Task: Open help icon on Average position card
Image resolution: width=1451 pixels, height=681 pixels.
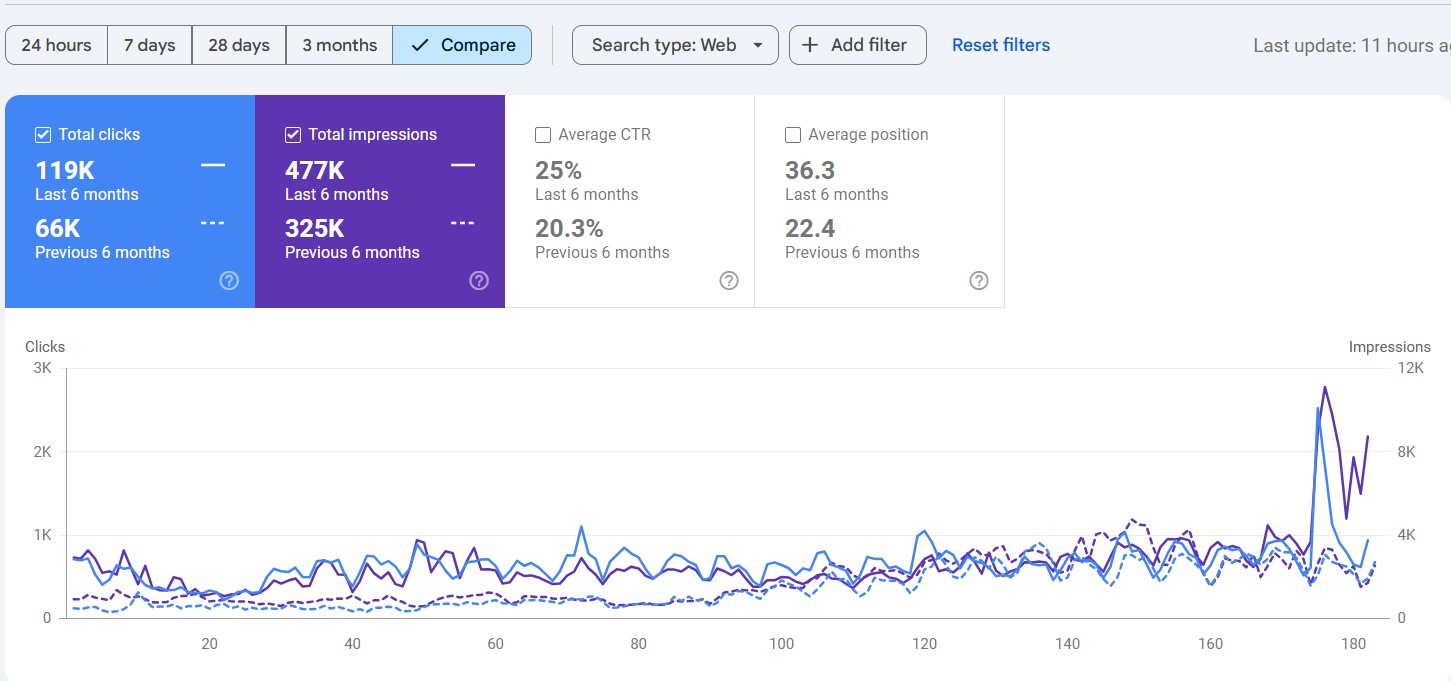Action: [979, 281]
